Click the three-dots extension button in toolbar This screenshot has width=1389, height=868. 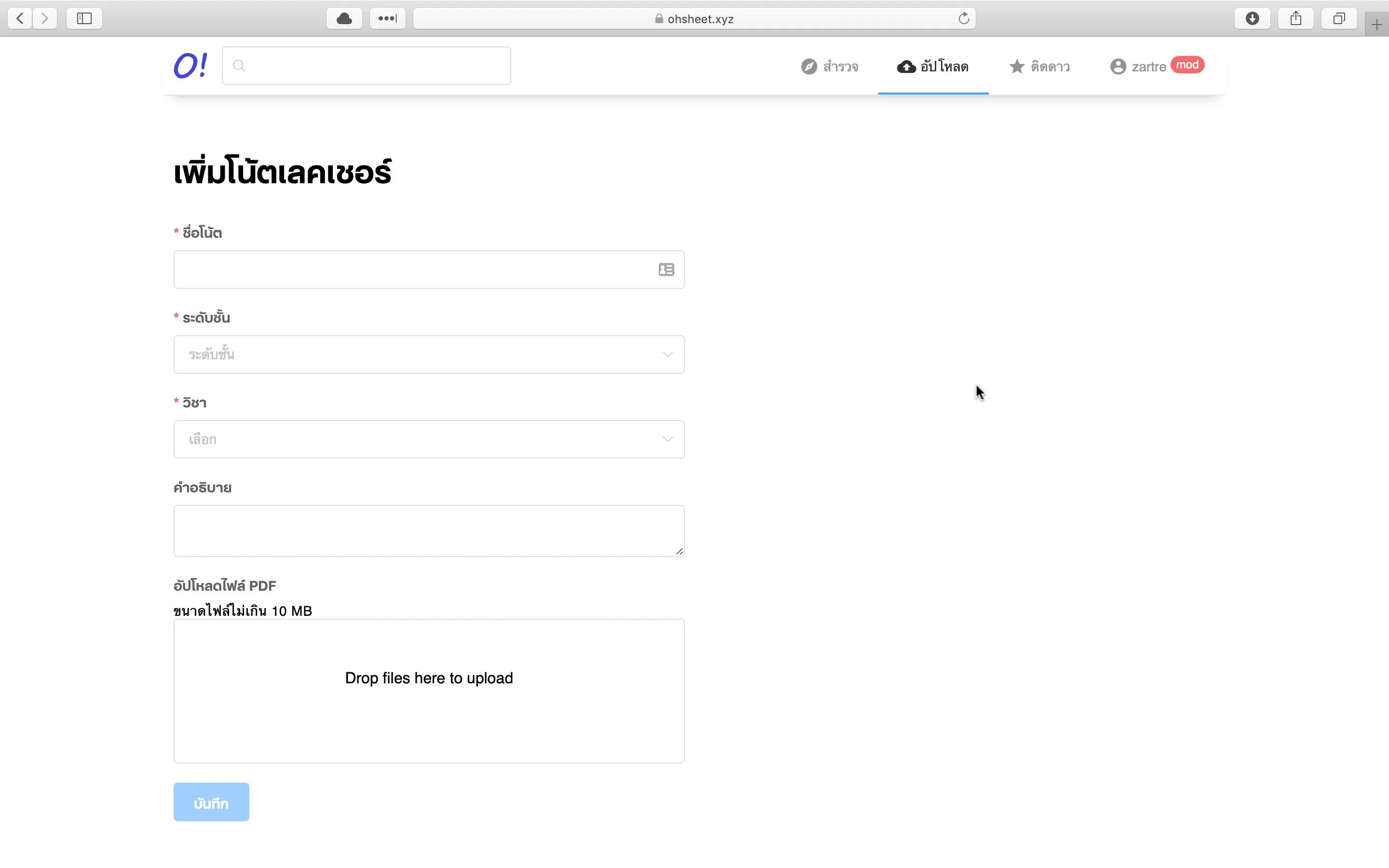point(387,18)
